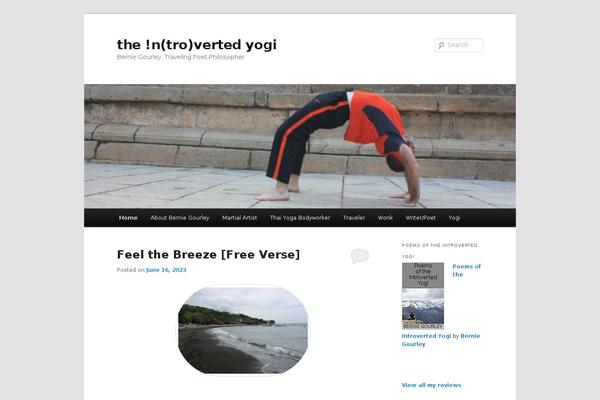Follow the Bernie Gourley author link
The image size is (600, 400).
(441, 340)
